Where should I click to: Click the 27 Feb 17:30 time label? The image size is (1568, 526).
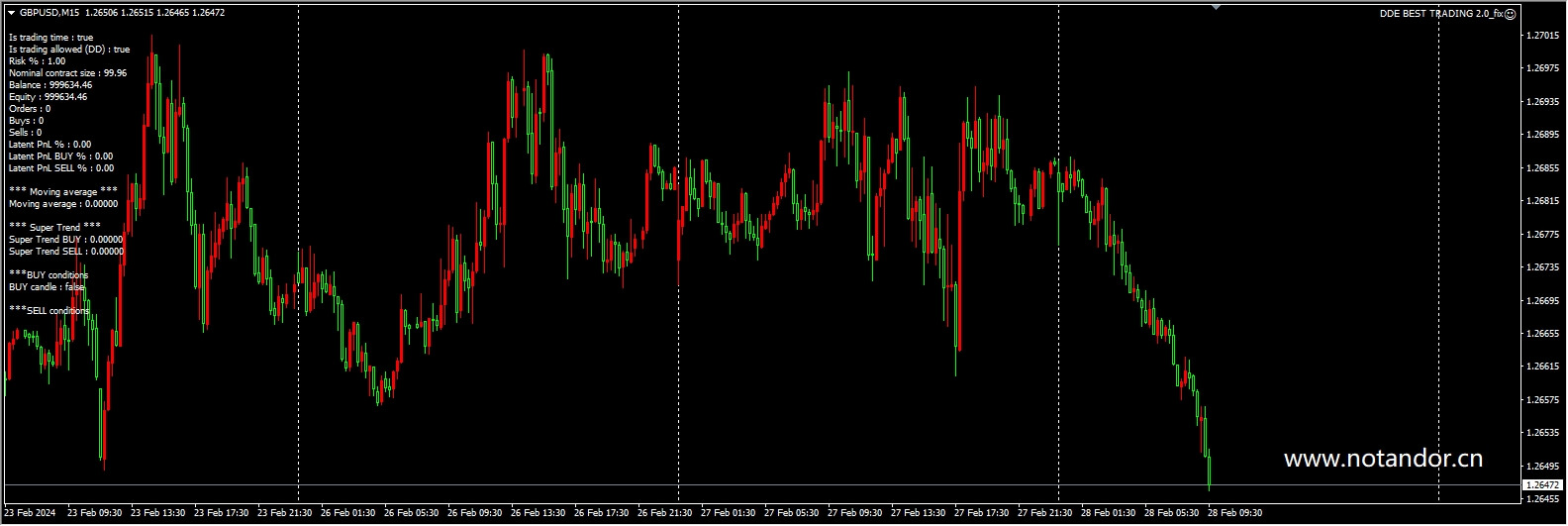point(982,513)
